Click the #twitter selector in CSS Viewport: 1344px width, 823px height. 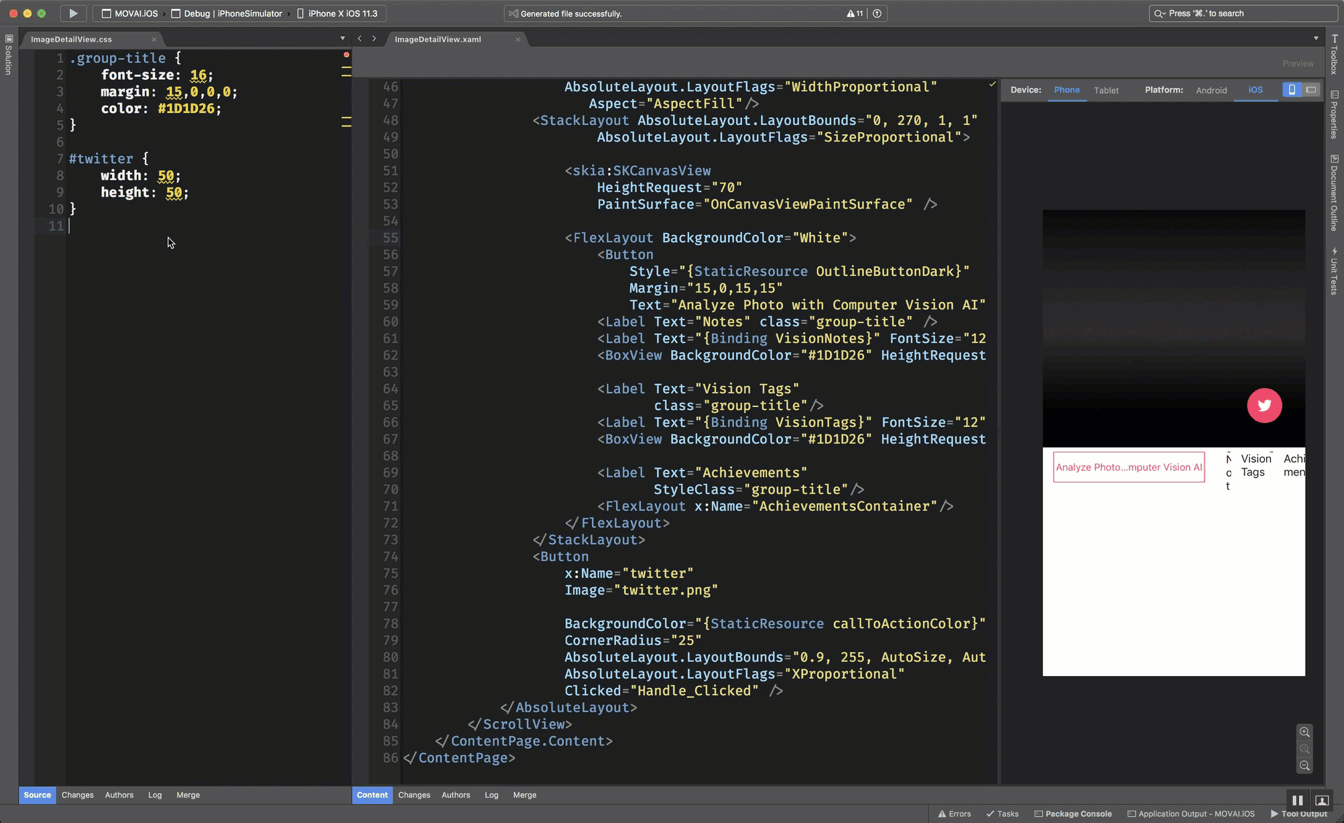pyautogui.click(x=101, y=158)
